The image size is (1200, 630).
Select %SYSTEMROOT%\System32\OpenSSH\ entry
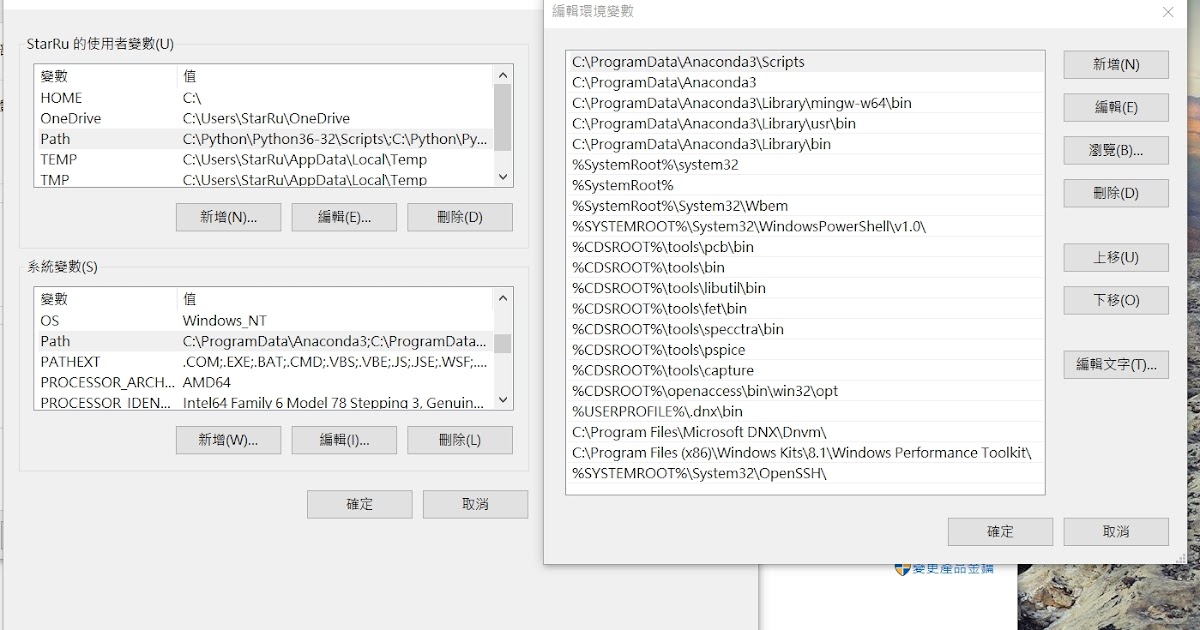[x=805, y=473]
